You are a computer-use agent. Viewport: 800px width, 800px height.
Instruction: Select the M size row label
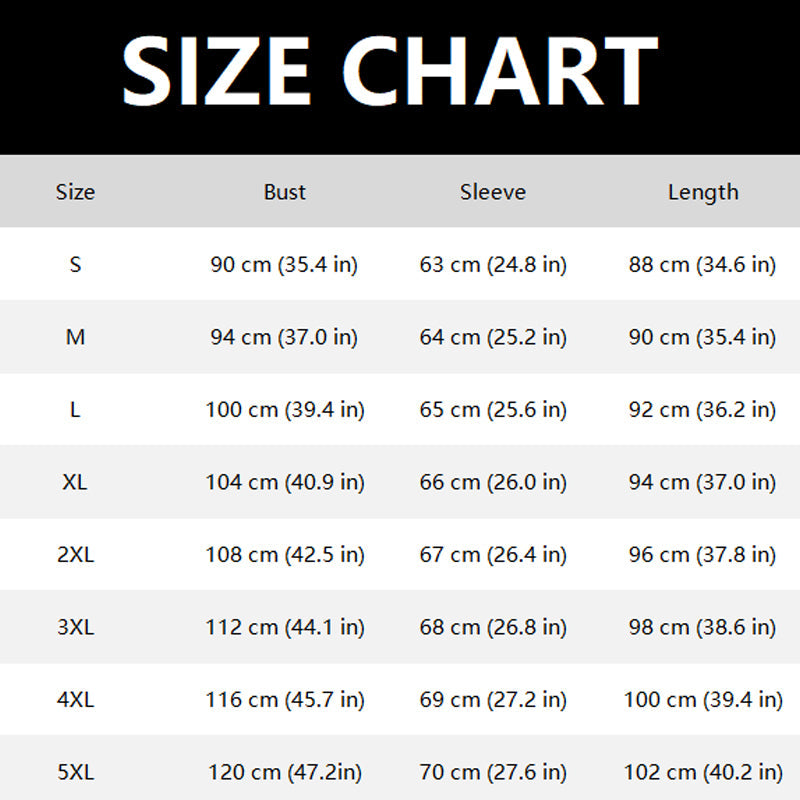(x=75, y=338)
